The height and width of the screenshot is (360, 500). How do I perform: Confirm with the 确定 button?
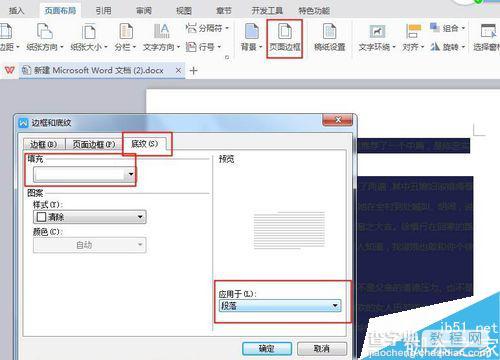tap(267, 349)
